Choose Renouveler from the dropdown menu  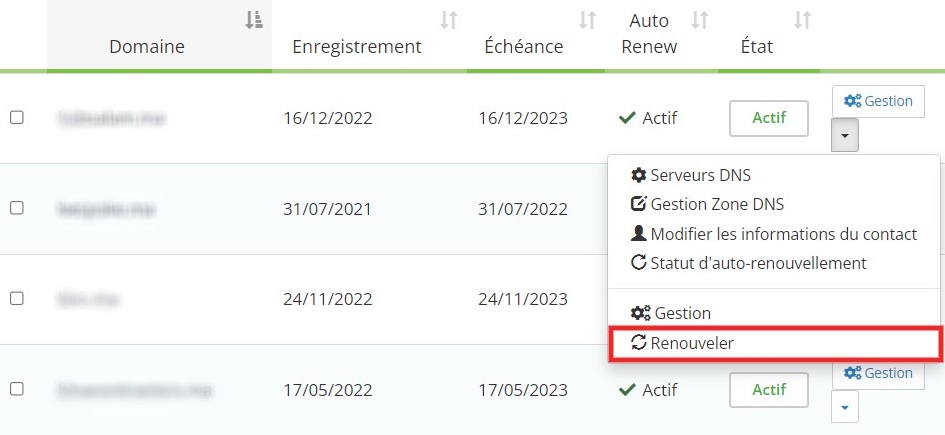[691, 343]
